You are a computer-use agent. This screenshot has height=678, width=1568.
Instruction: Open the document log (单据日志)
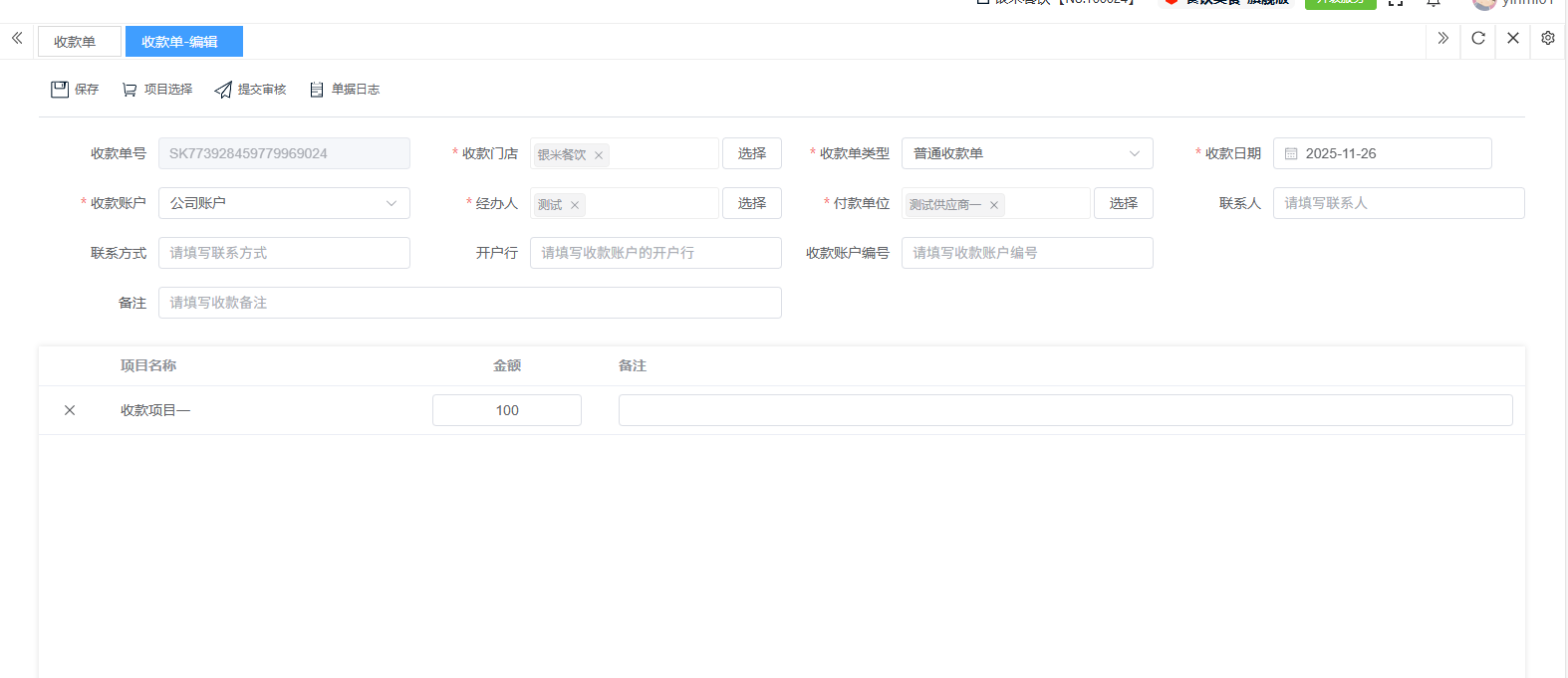(345, 90)
